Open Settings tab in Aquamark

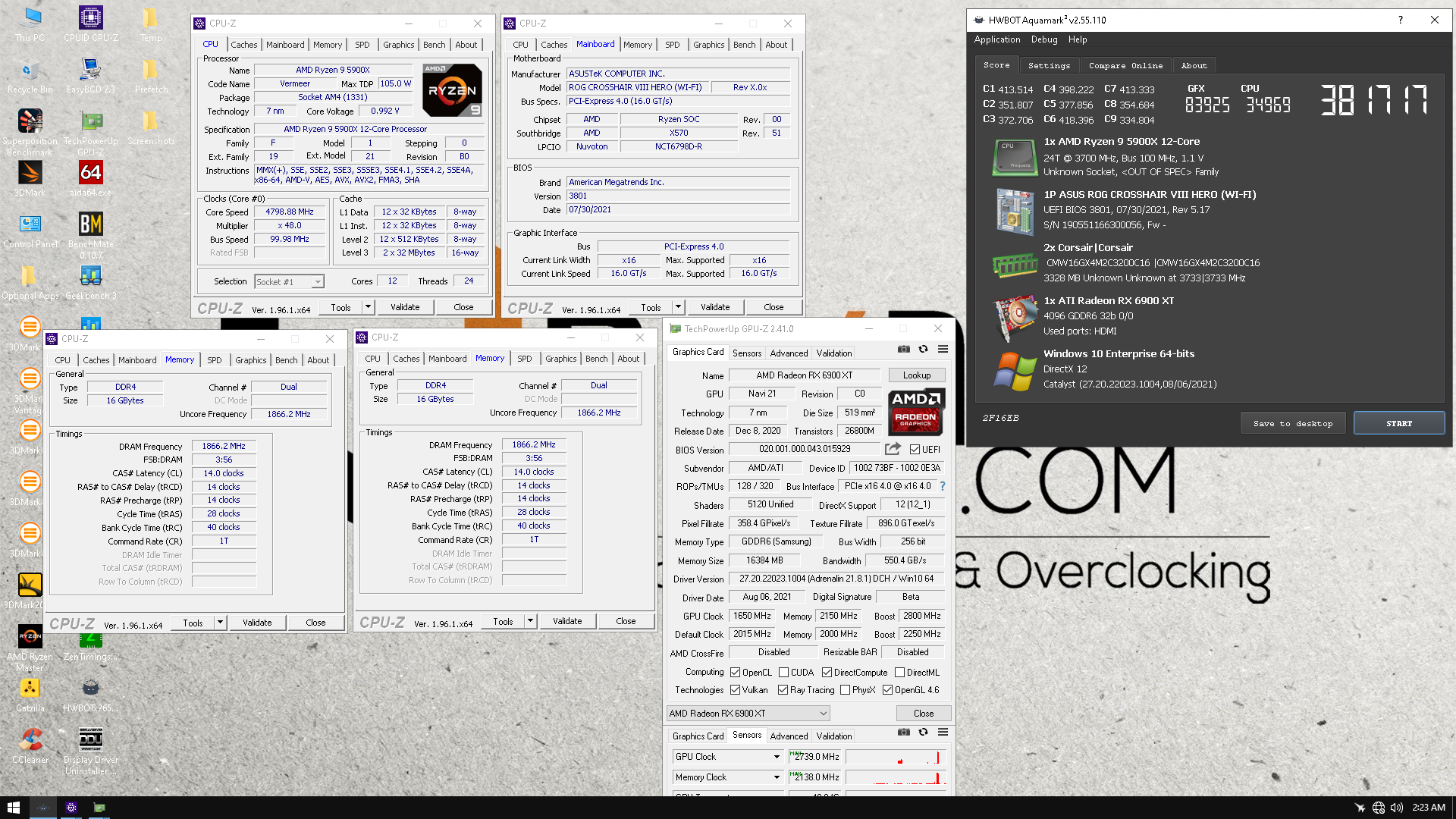[x=1049, y=66]
